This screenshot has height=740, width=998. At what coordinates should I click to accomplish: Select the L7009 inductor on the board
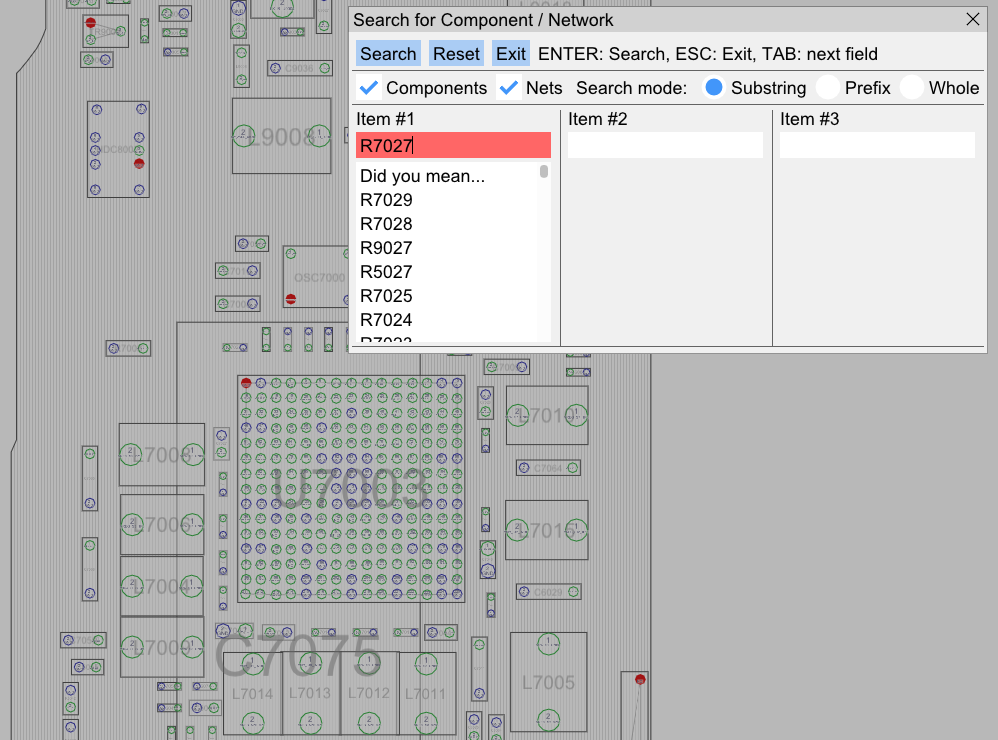162,647
